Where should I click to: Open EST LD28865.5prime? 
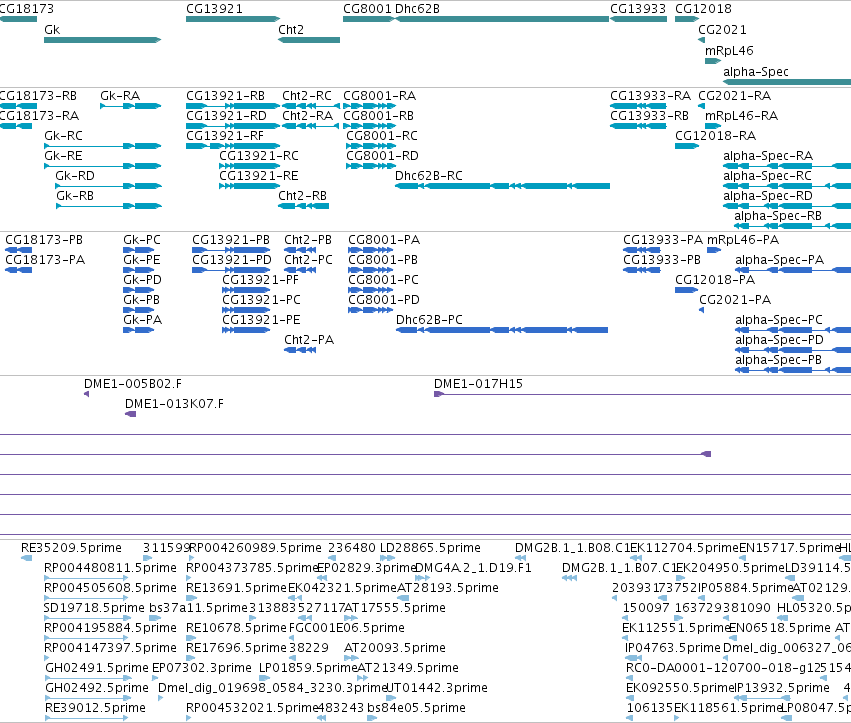coord(430,548)
